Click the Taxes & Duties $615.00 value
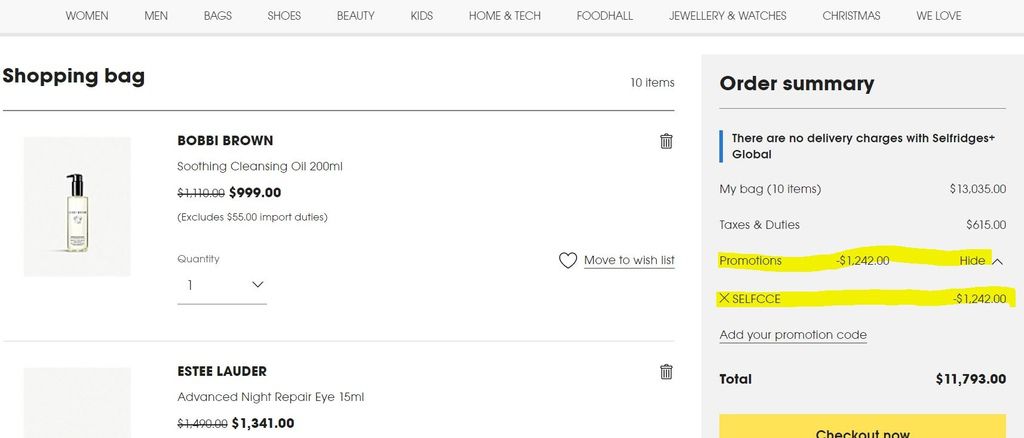Viewport: 1024px width, 438px height. tap(986, 225)
